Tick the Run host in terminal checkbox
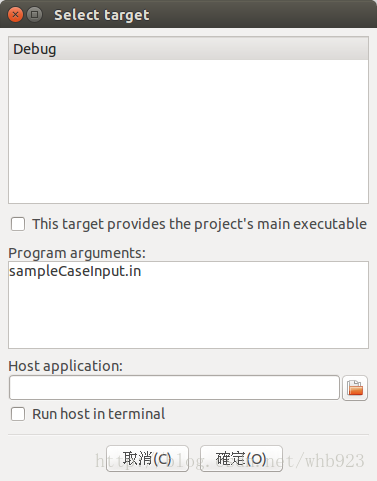This screenshot has height=481, width=377. coord(18,414)
